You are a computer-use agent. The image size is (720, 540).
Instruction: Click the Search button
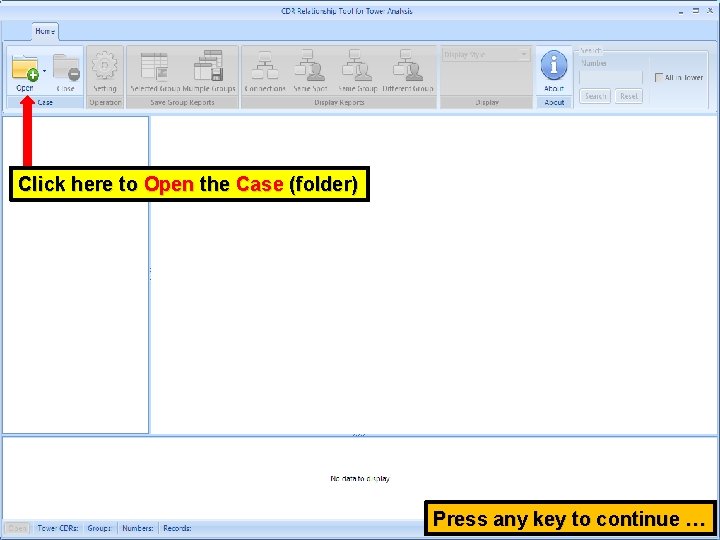(x=595, y=96)
